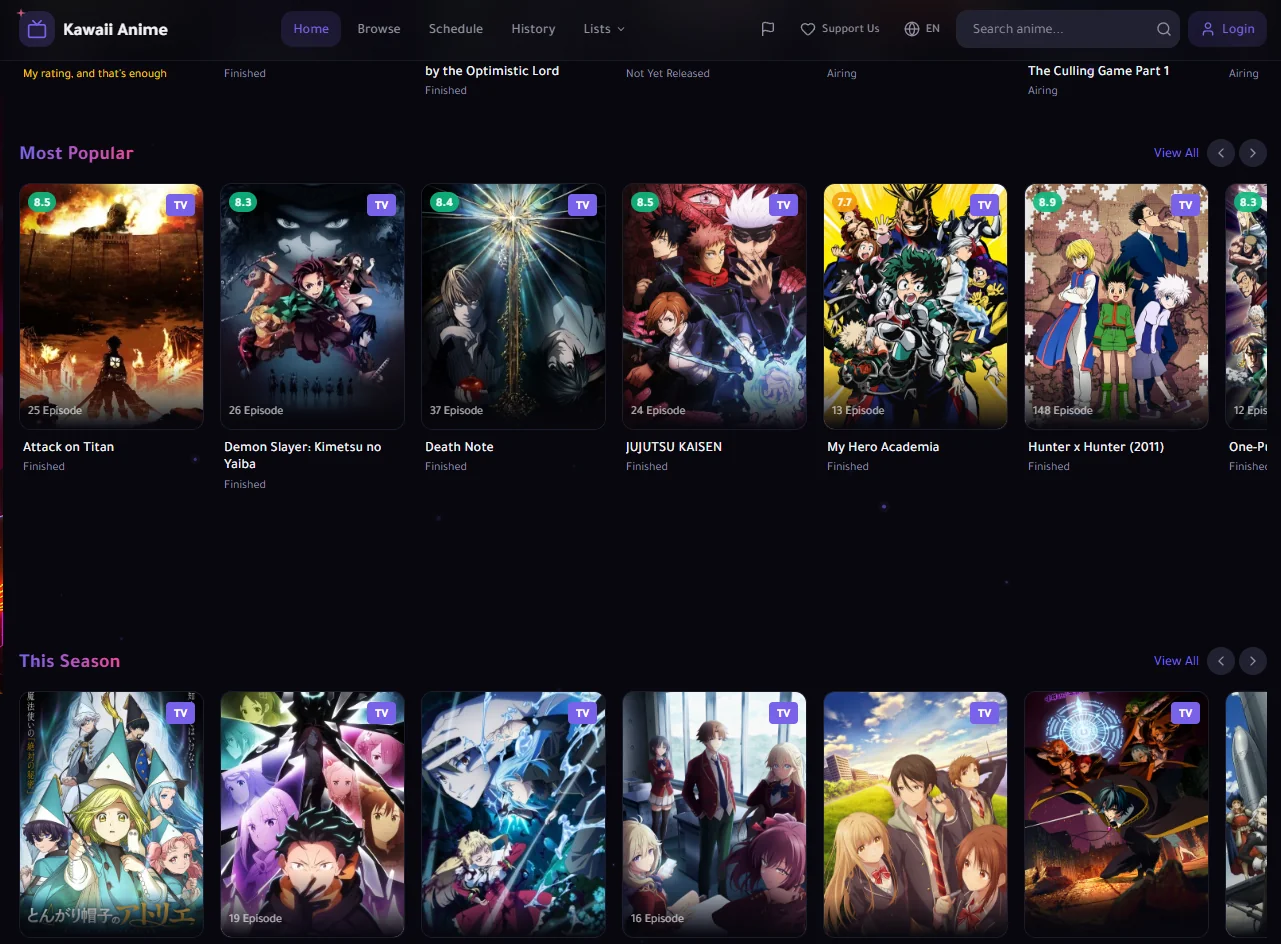The height and width of the screenshot is (944, 1281).
Task: Open the Attack on Titan poster thumbnail
Action: tap(111, 305)
